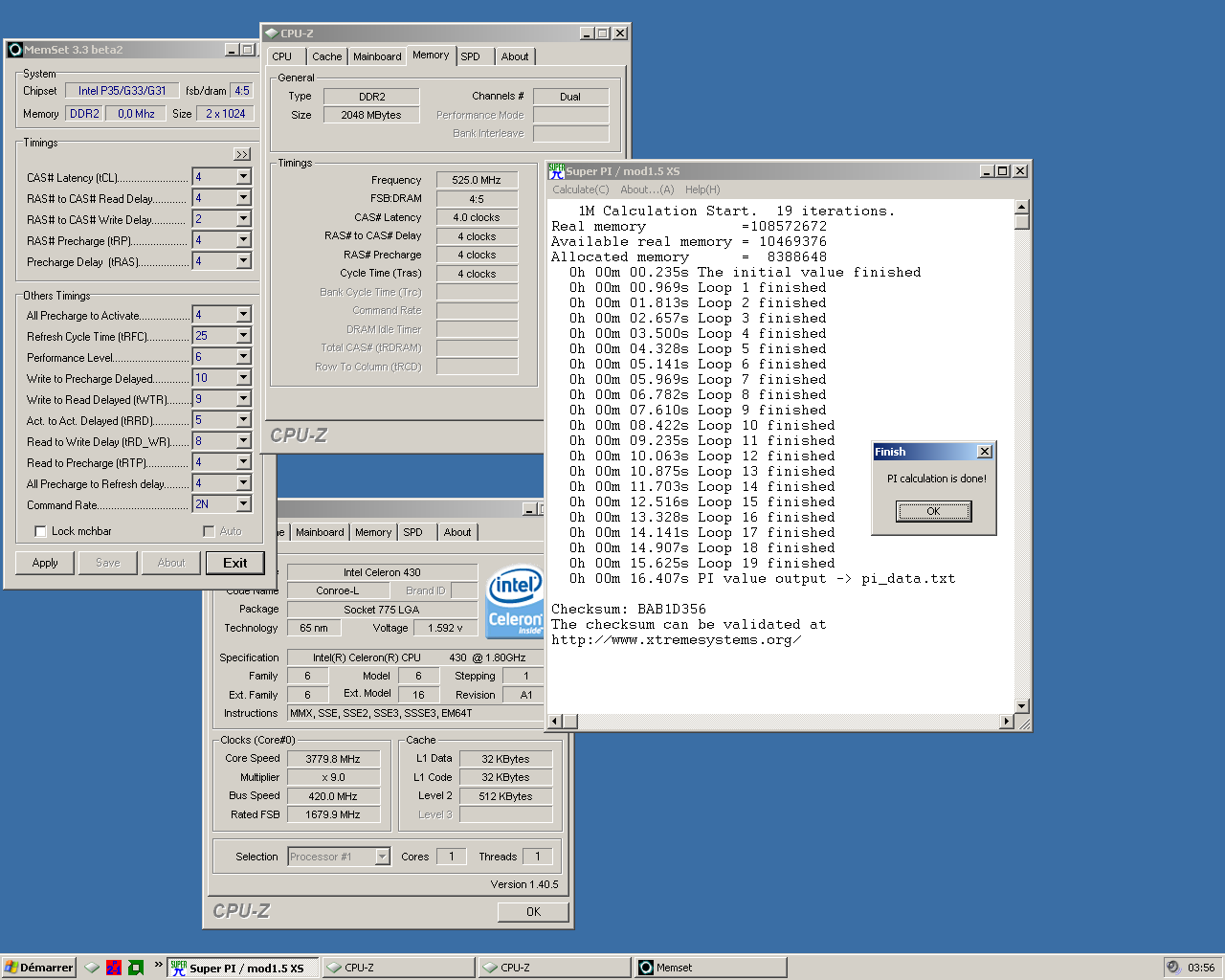
Task: Click Super PI vertical scrollbar down arrow
Action: coord(1021,706)
